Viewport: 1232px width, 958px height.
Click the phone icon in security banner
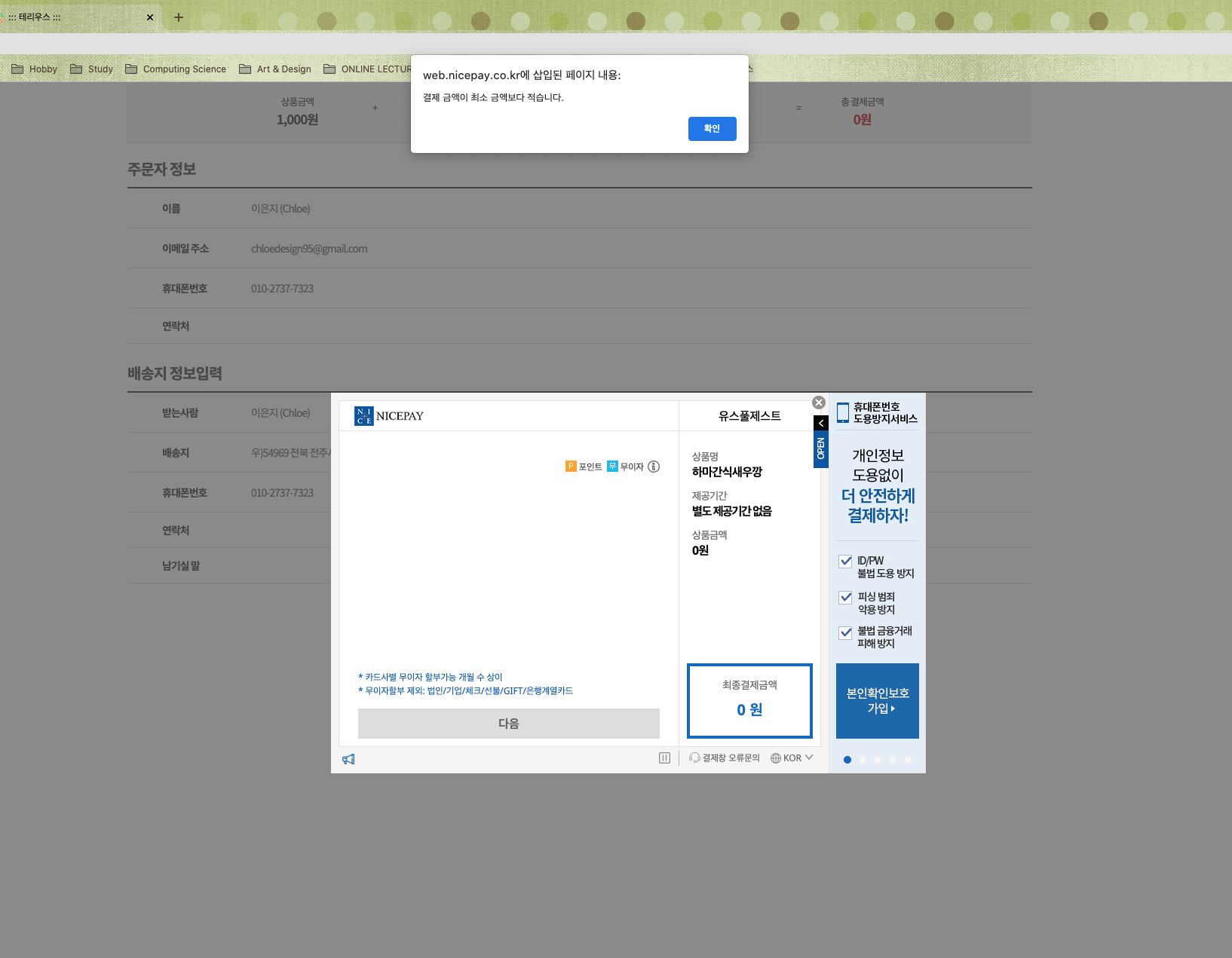[843, 412]
